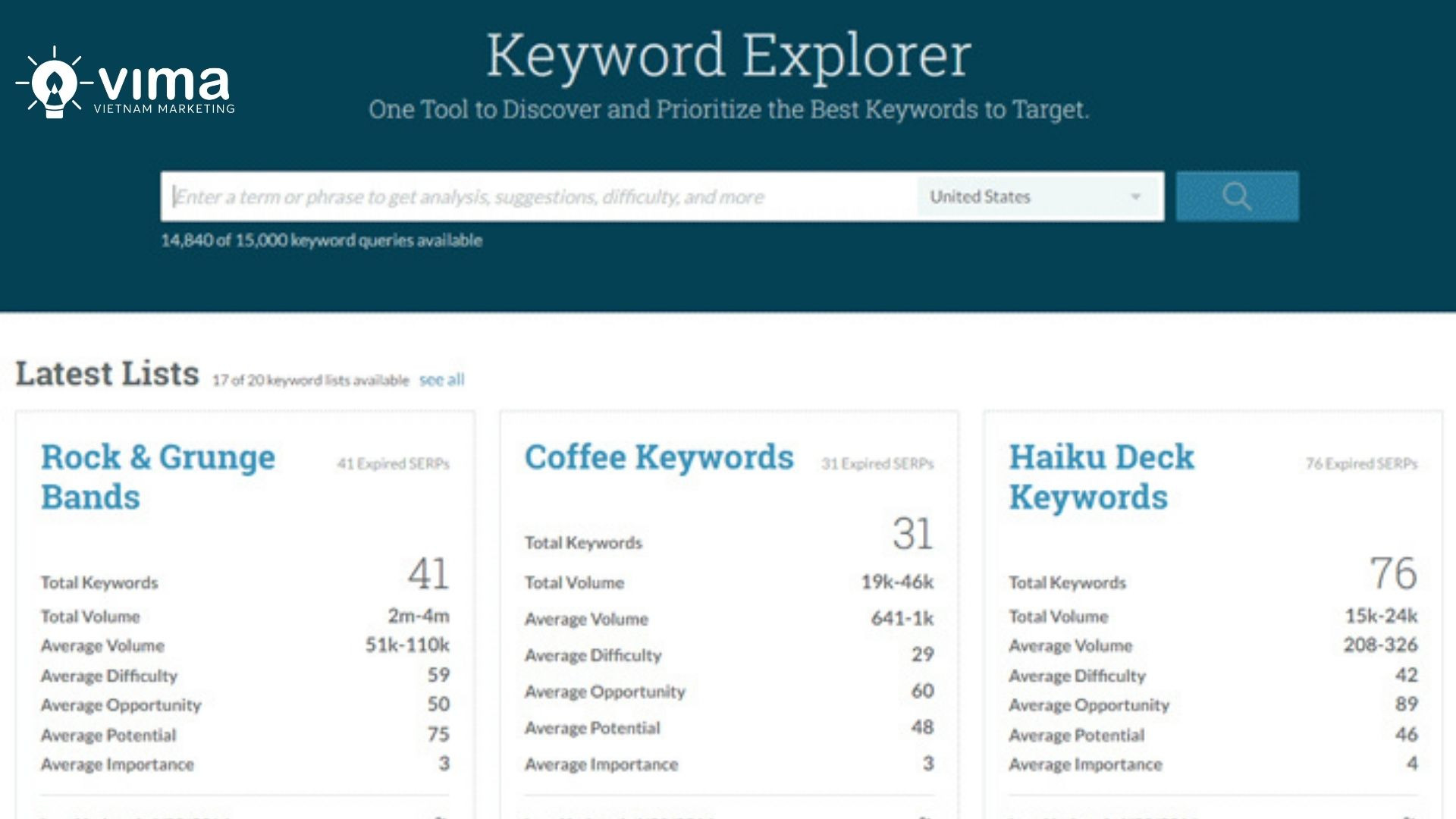Click the magnifying glass search button
This screenshot has width=1456, height=819.
[1236, 196]
